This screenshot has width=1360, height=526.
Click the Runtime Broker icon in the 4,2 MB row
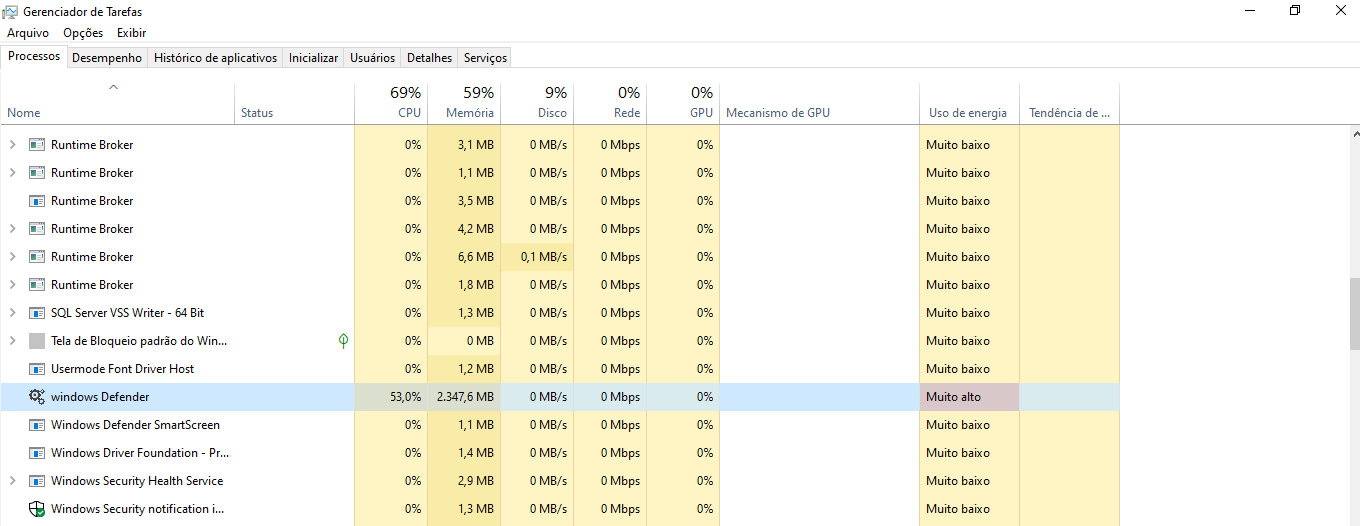37,229
